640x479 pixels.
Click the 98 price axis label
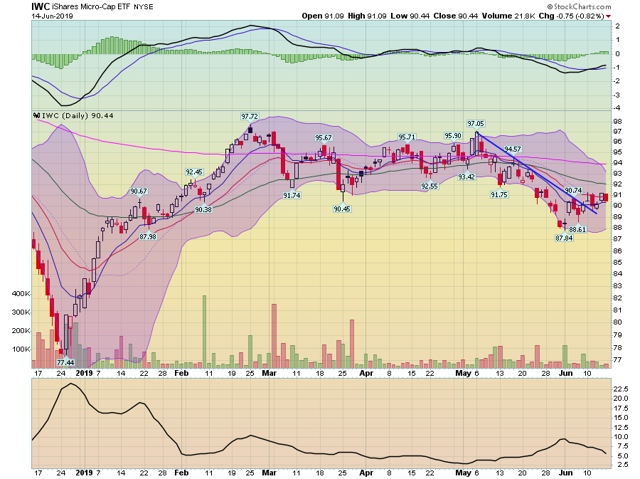coord(617,122)
